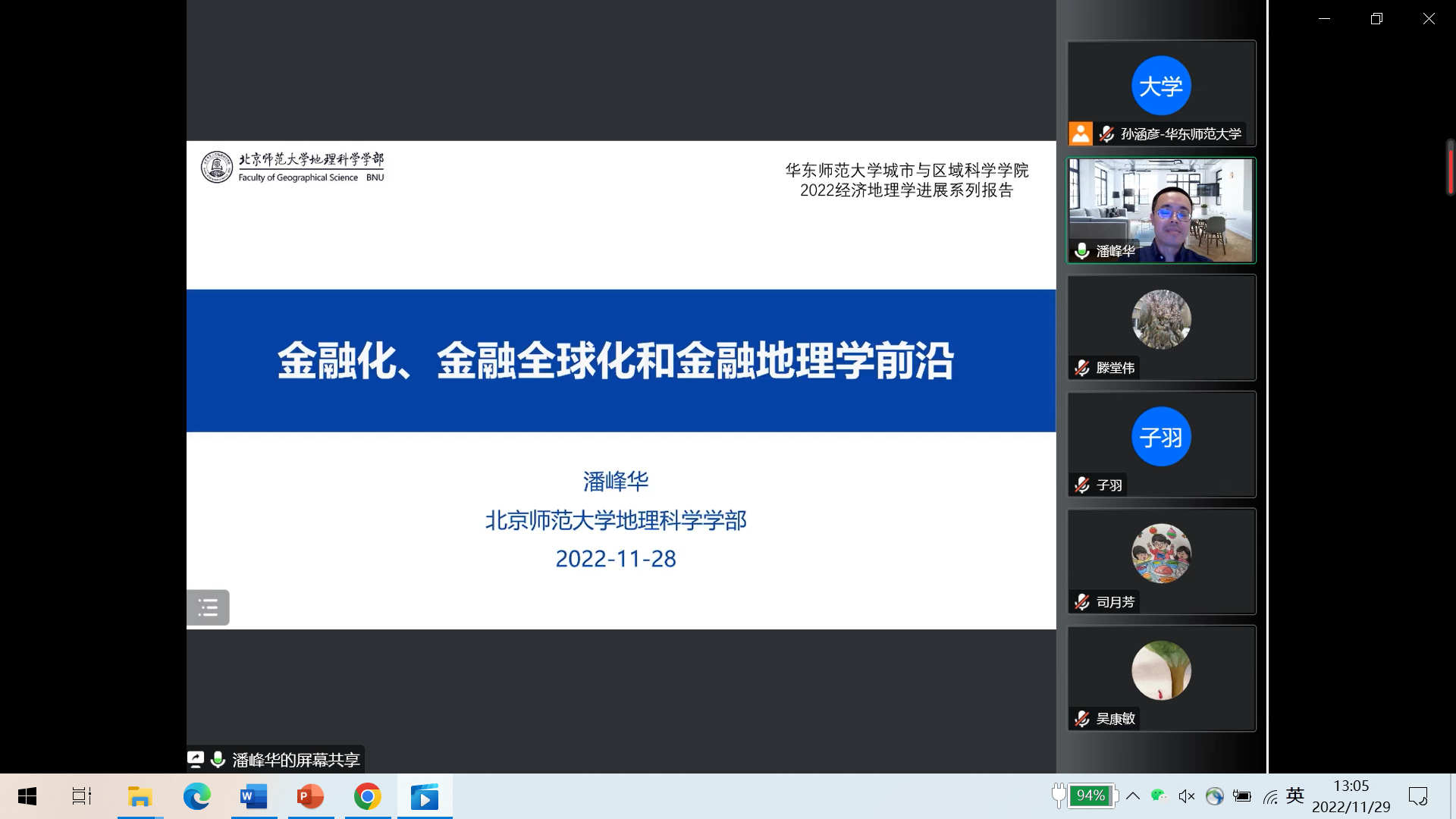Minimize the meeting window
Viewport: 1456px width, 819px height.
(x=1325, y=19)
